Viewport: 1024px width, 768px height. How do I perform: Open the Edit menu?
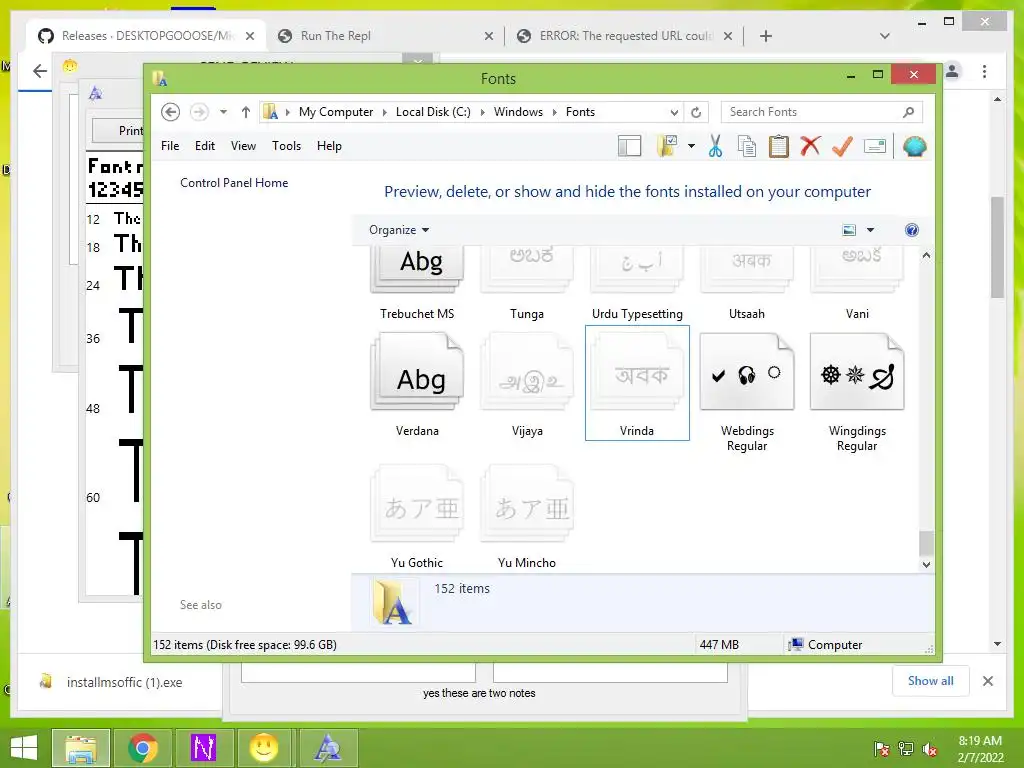pos(204,146)
